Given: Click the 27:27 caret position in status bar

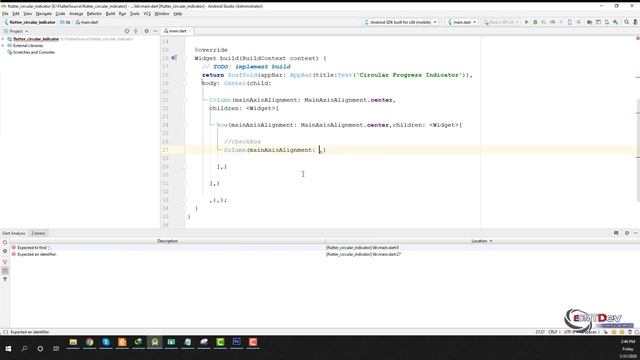Looking at the screenshot, I should click(540, 332).
